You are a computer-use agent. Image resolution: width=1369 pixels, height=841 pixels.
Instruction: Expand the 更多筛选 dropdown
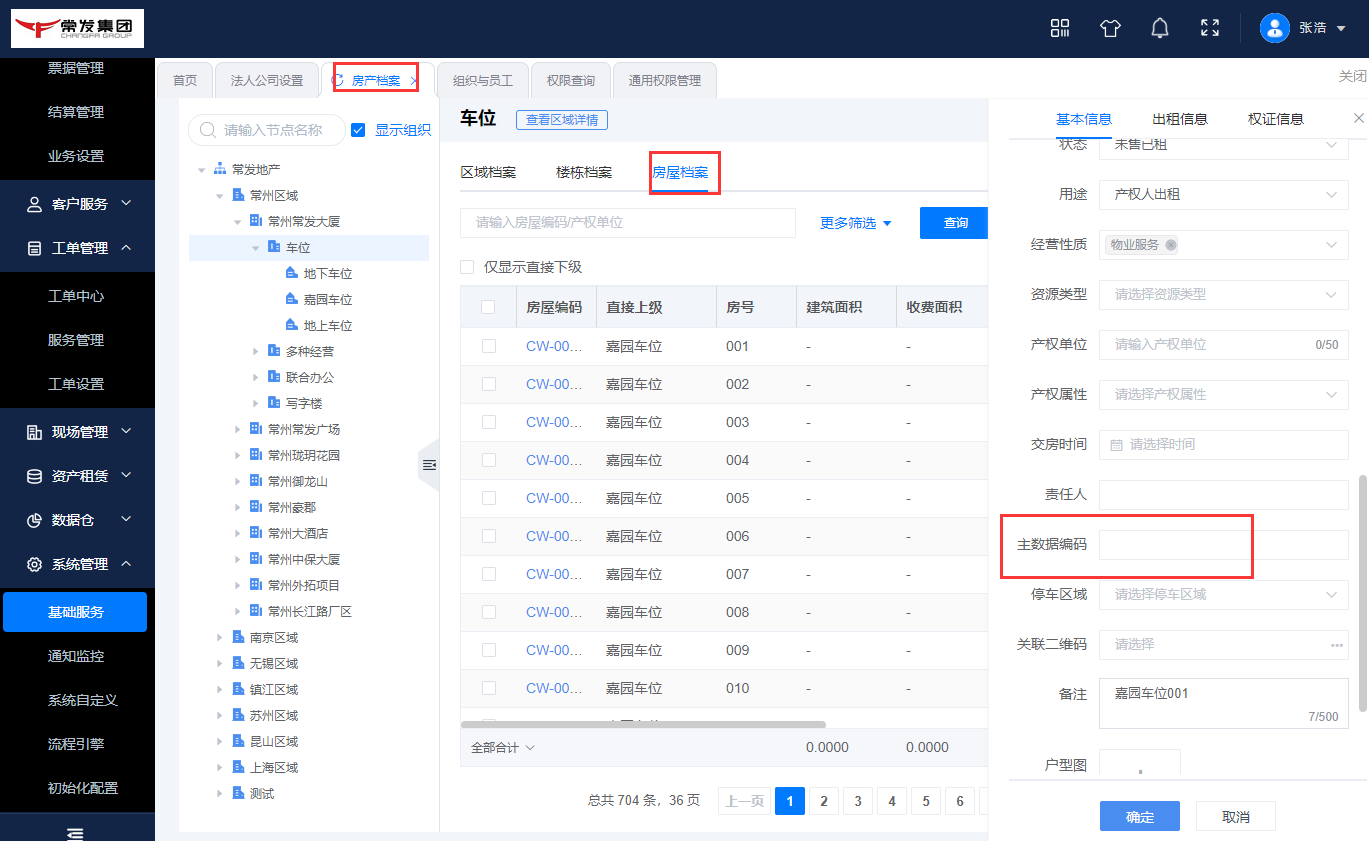[x=855, y=223]
